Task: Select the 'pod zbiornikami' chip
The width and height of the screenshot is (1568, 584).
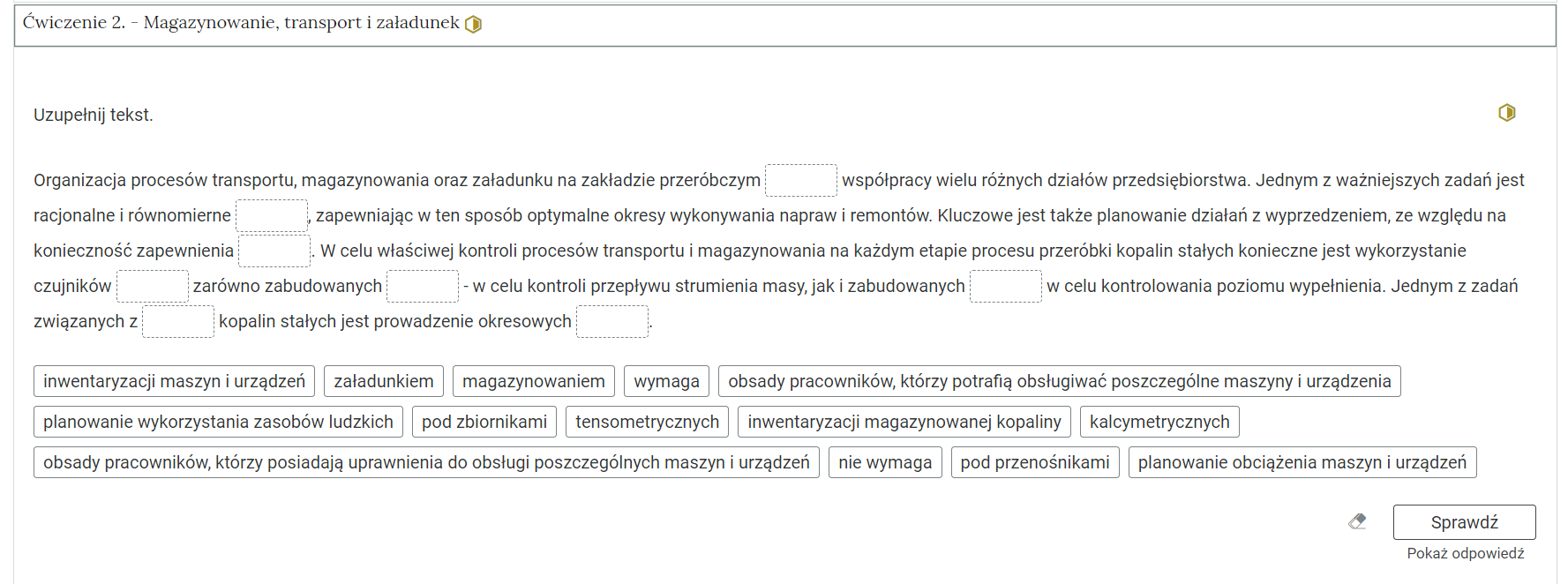Action: 484,422
